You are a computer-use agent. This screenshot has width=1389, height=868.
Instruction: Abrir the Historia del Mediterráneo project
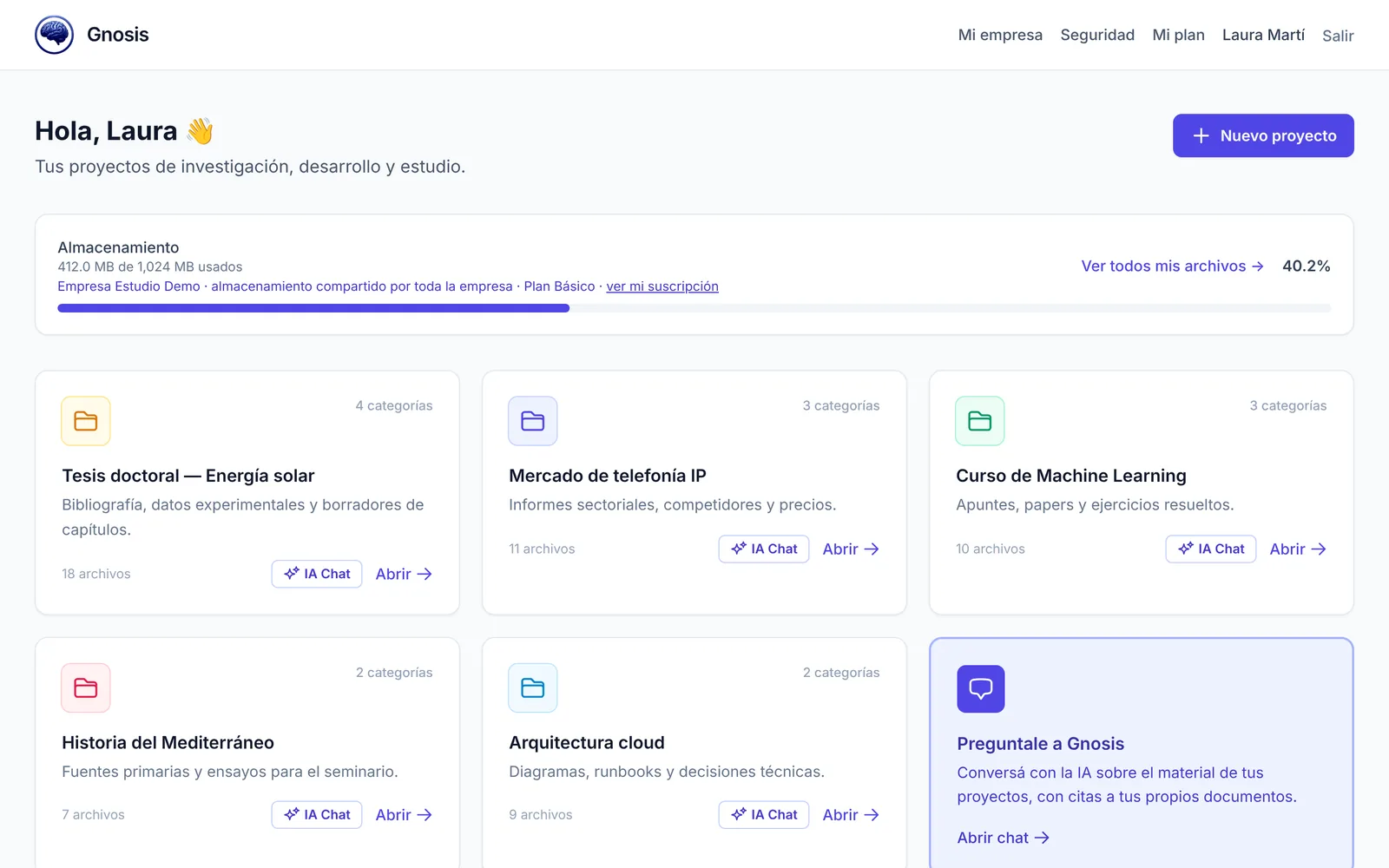404,815
